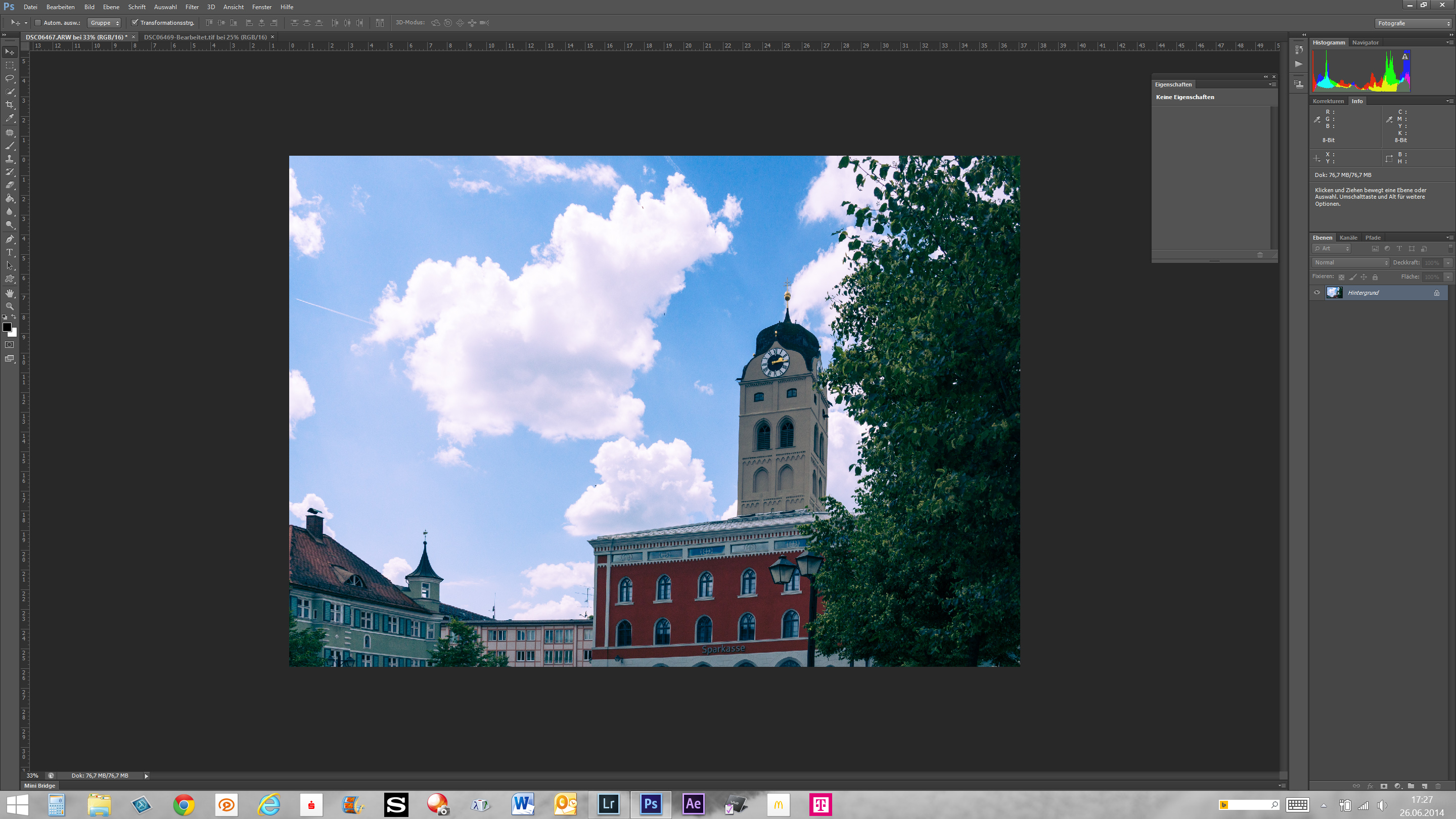1456x819 pixels.
Task: Select the Brush tool
Action: [10, 146]
